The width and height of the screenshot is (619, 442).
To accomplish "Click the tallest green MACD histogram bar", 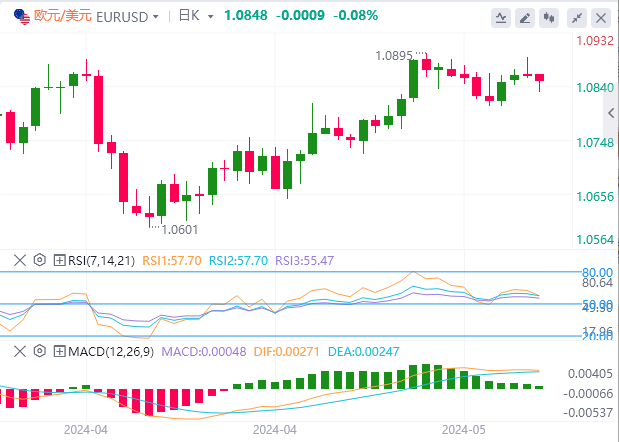I will pos(426,376).
